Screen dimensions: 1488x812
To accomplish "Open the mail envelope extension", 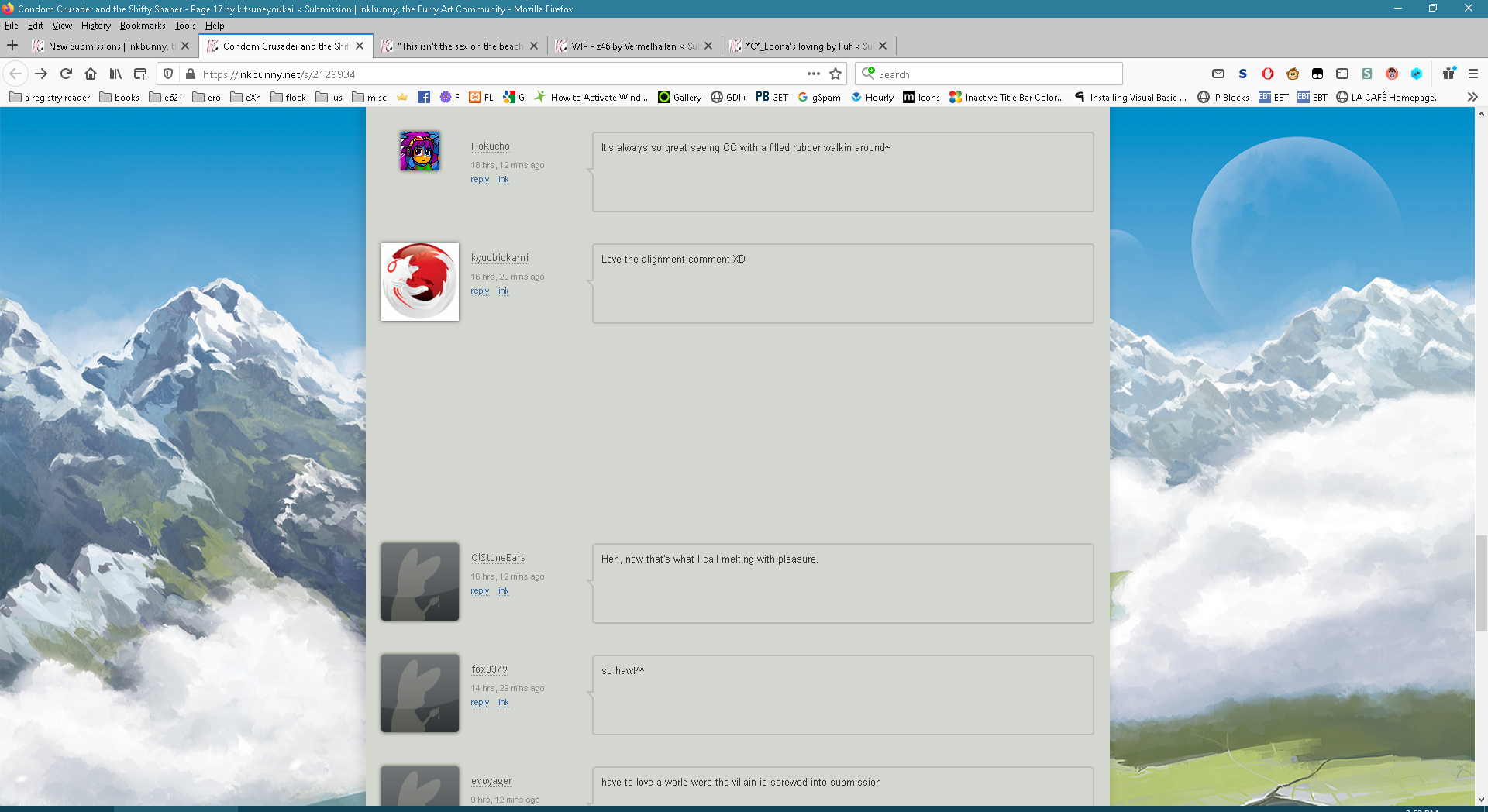I will (1218, 74).
